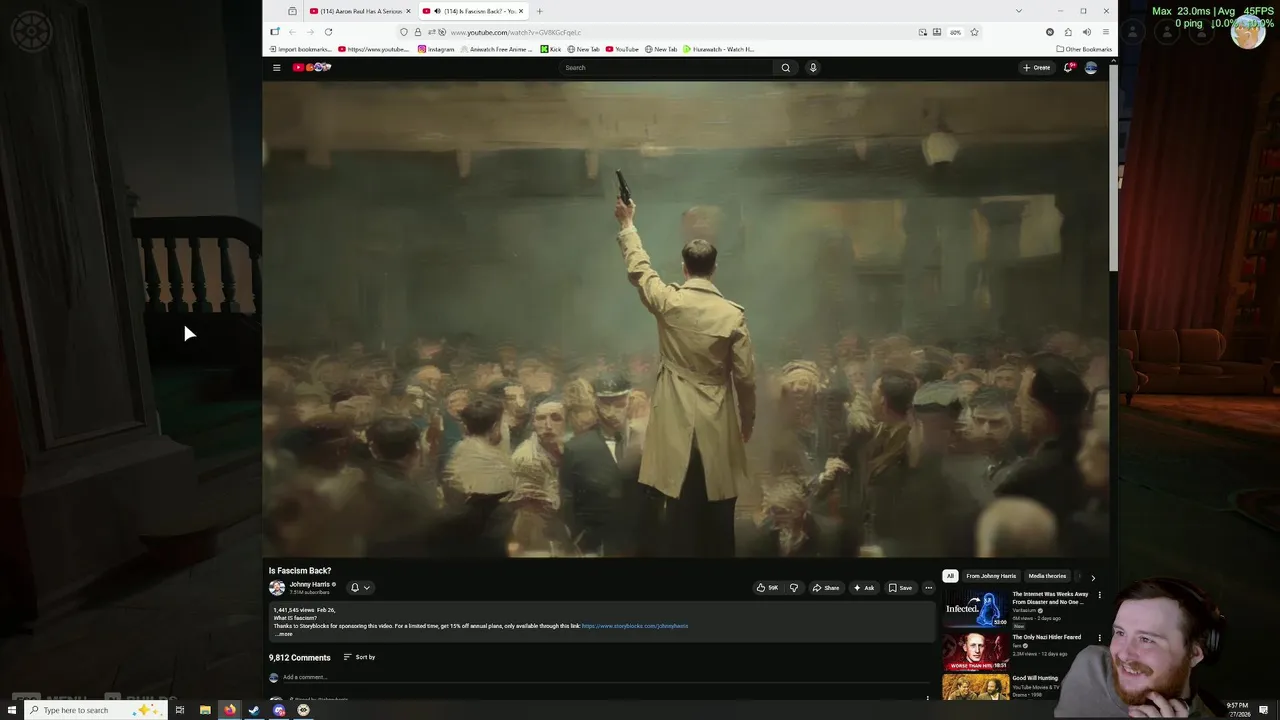Focus the YouTube Search field
Screen dimensions: 1280x720
click(x=666, y=68)
